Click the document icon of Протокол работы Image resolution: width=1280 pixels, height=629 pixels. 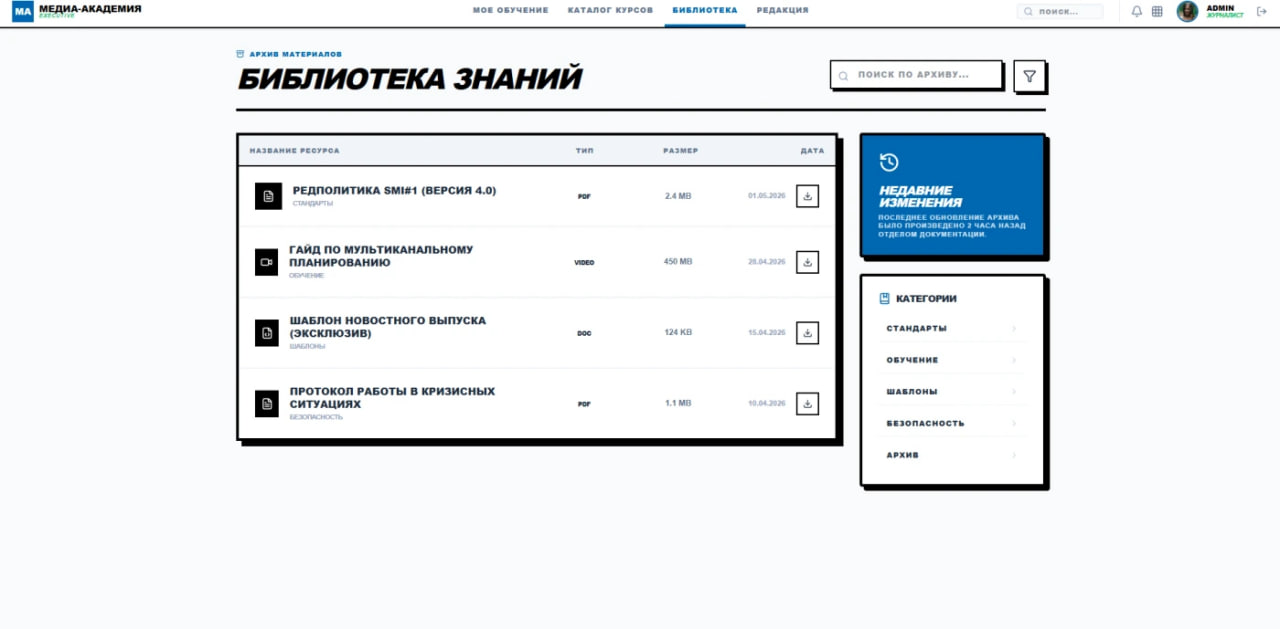click(267, 404)
